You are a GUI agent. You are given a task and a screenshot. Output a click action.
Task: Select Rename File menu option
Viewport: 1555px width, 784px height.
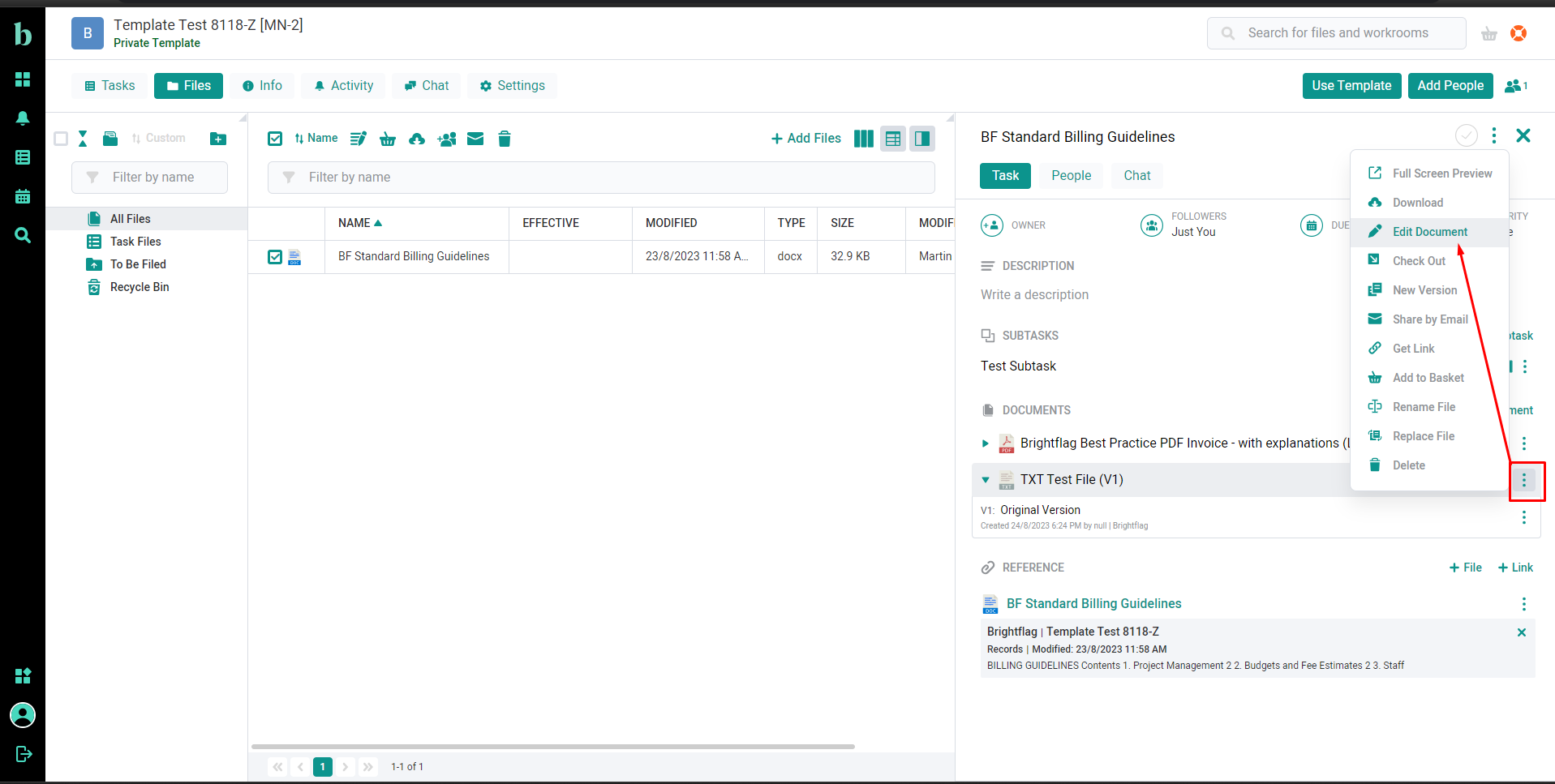point(1429,407)
